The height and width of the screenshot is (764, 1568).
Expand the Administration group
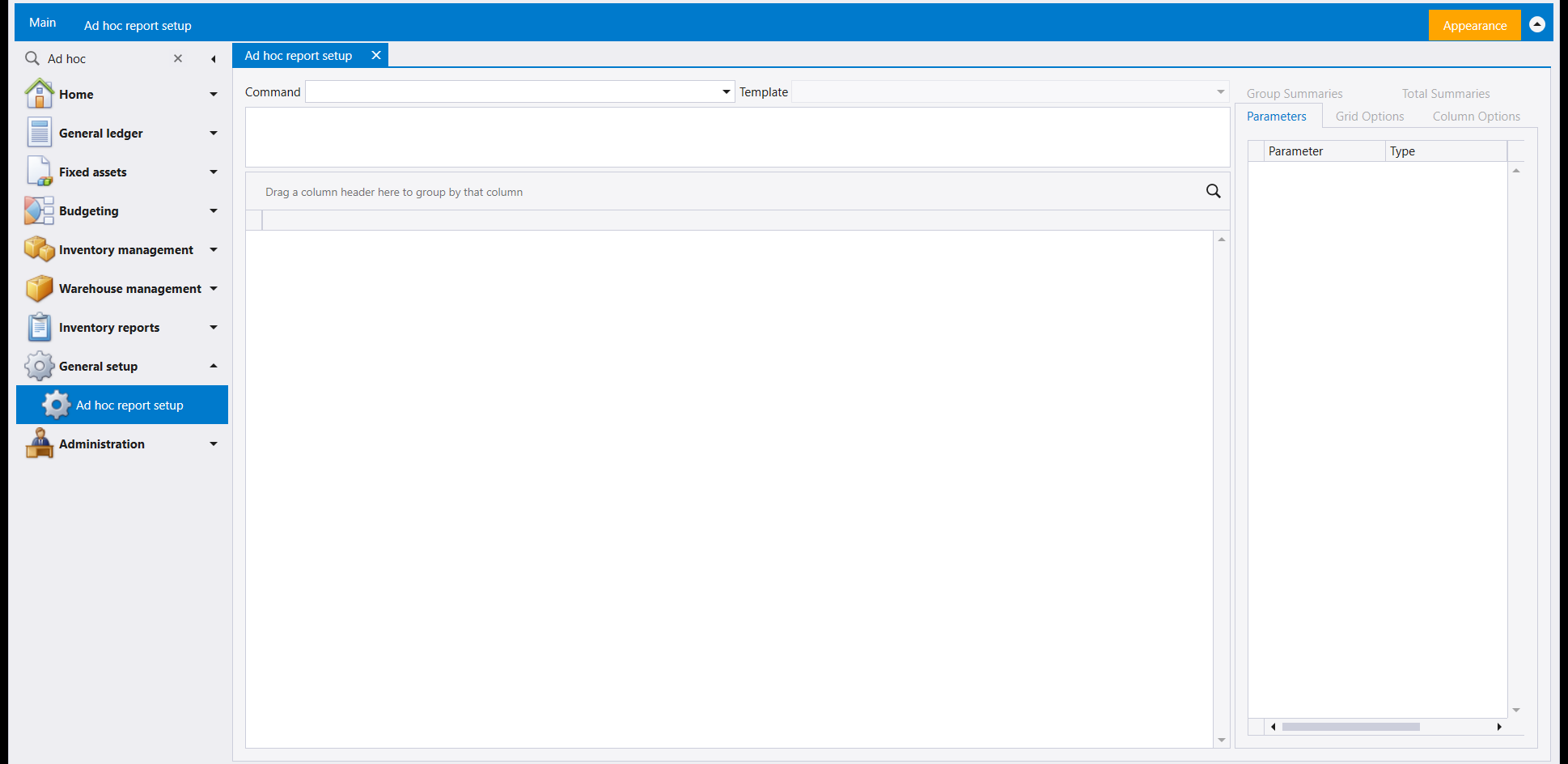click(x=214, y=444)
